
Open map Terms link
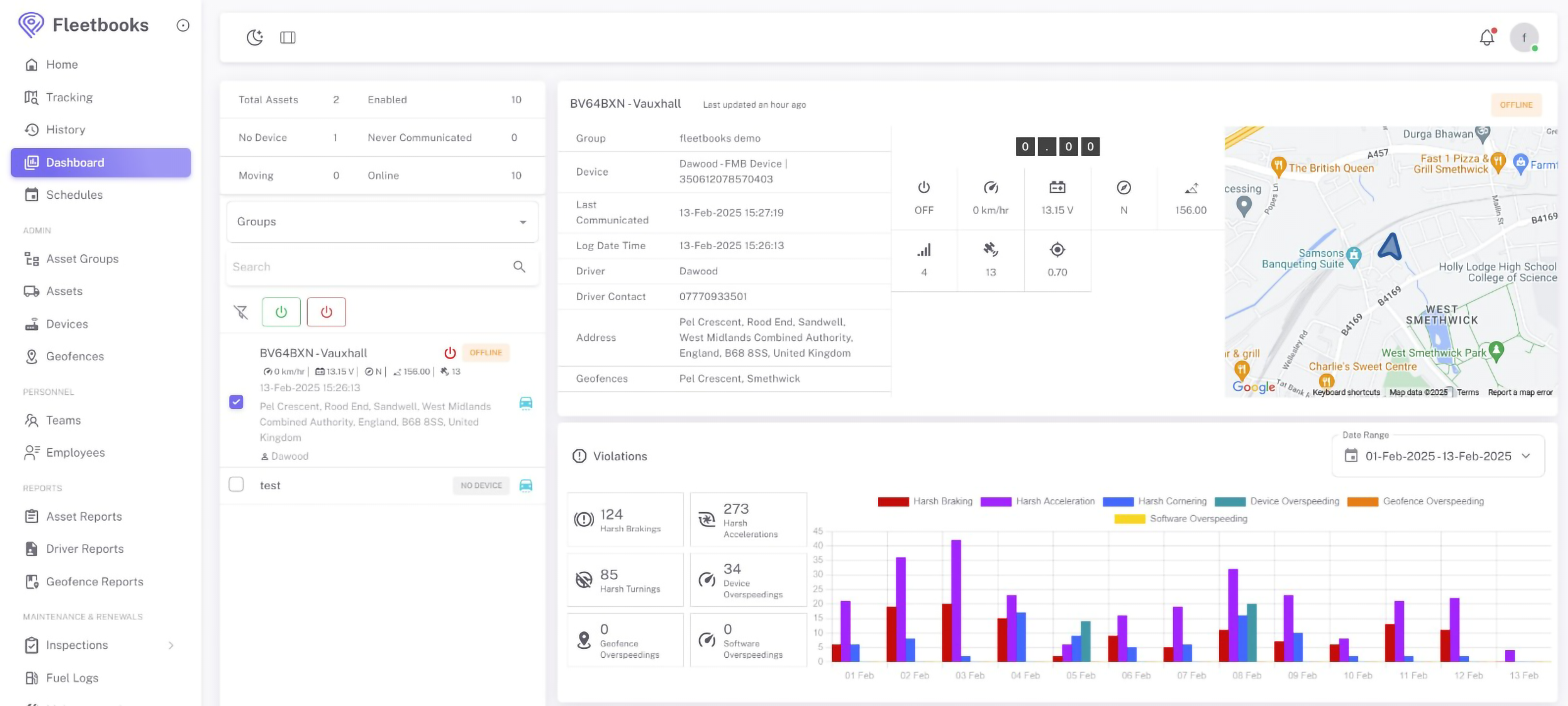[x=1468, y=392]
